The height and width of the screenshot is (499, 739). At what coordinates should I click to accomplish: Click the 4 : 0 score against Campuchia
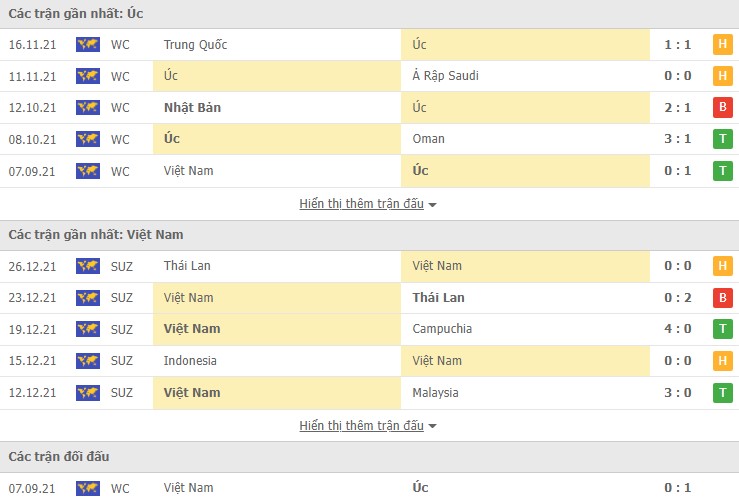(x=677, y=329)
